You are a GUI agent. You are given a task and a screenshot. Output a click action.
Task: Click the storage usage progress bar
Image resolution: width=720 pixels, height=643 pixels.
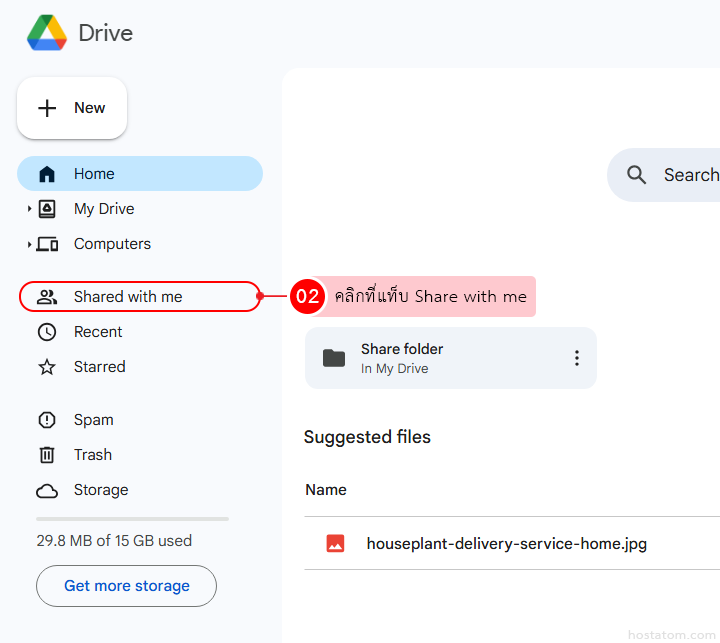coord(132,519)
